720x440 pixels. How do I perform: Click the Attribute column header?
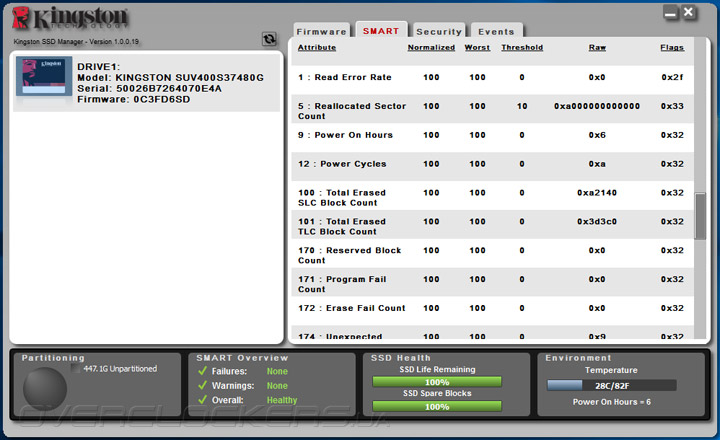(317, 47)
